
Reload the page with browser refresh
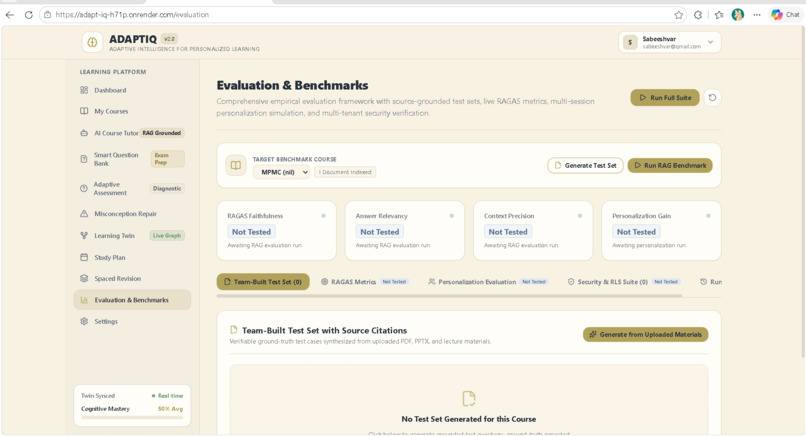[x=29, y=15]
